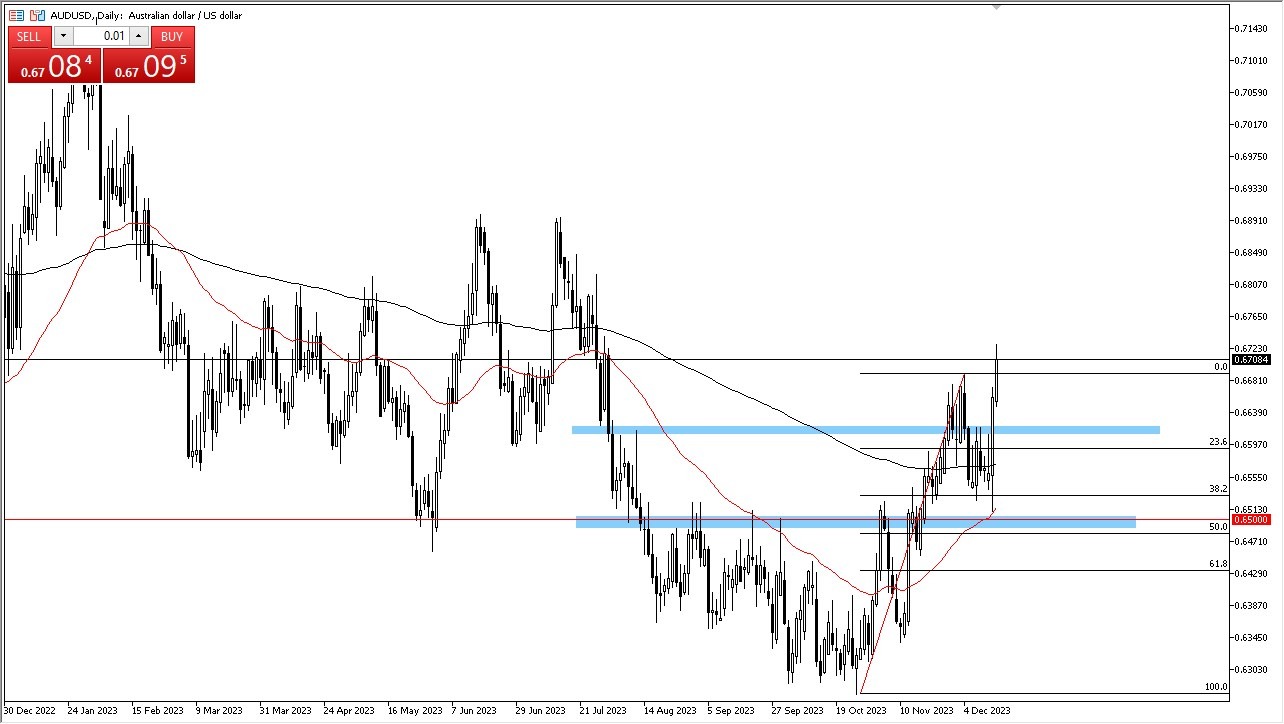Click the BUY button in the trading panel

pyautogui.click(x=171, y=37)
